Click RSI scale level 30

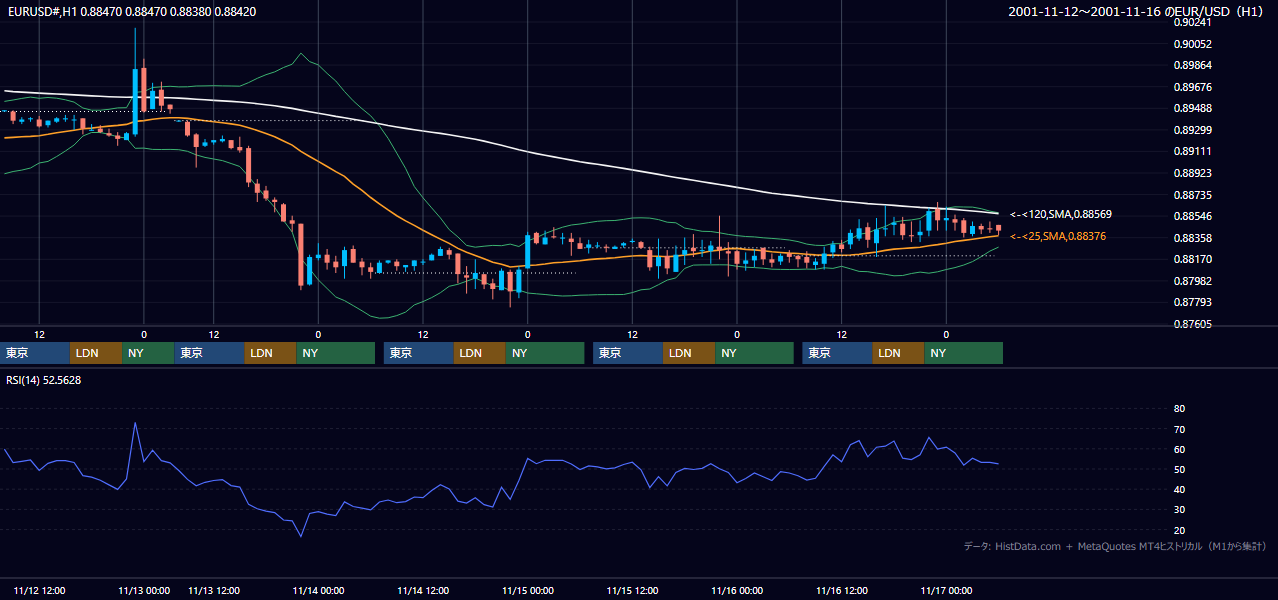[x=1180, y=510]
